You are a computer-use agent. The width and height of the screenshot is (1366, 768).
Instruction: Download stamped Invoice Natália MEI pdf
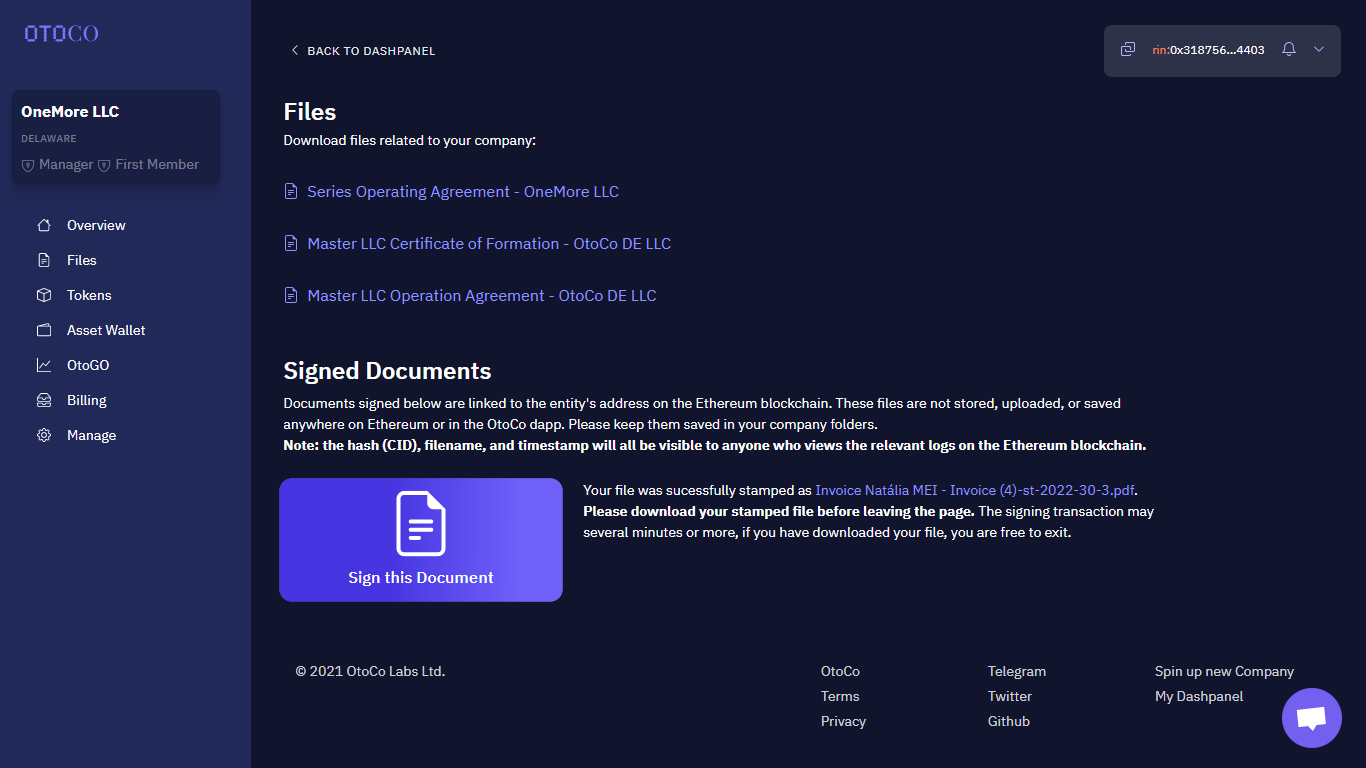pyautogui.click(x=975, y=490)
